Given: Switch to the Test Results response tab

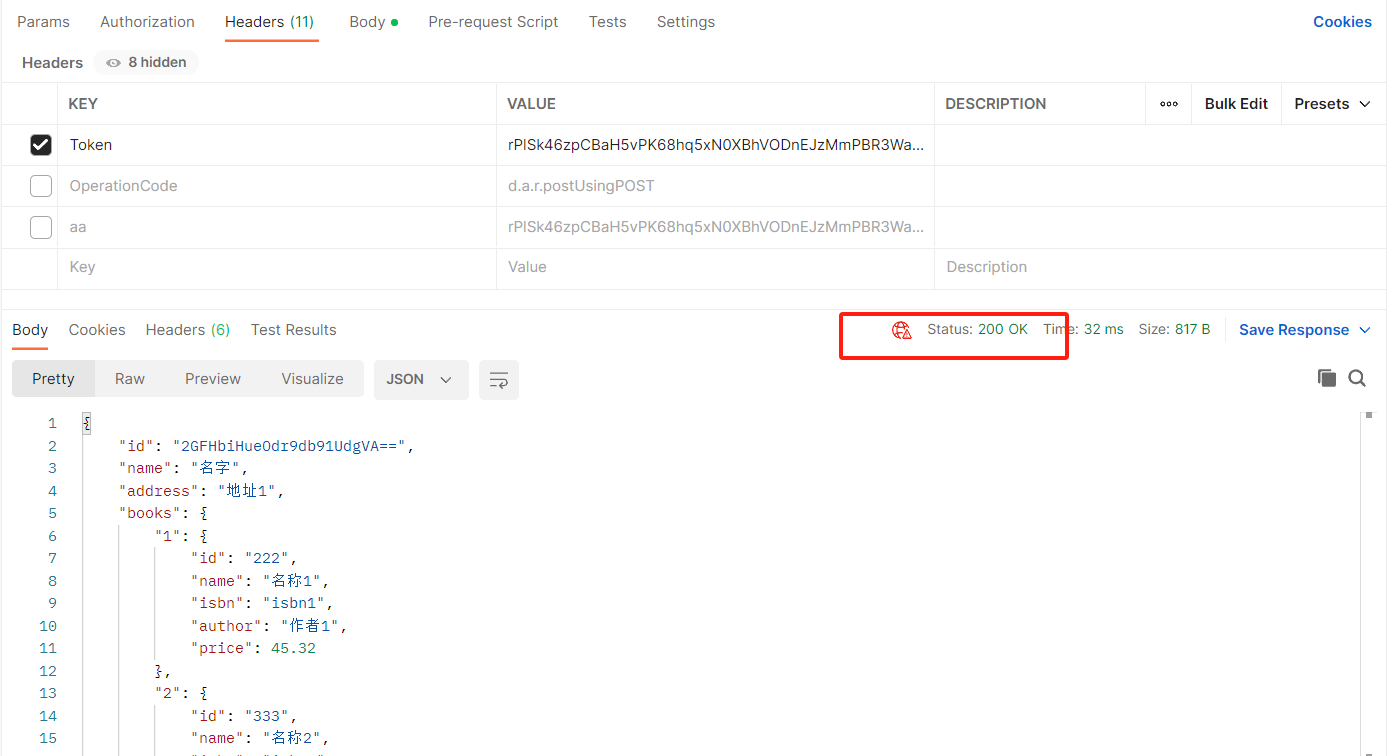Looking at the screenshot, I should point(293,330).
